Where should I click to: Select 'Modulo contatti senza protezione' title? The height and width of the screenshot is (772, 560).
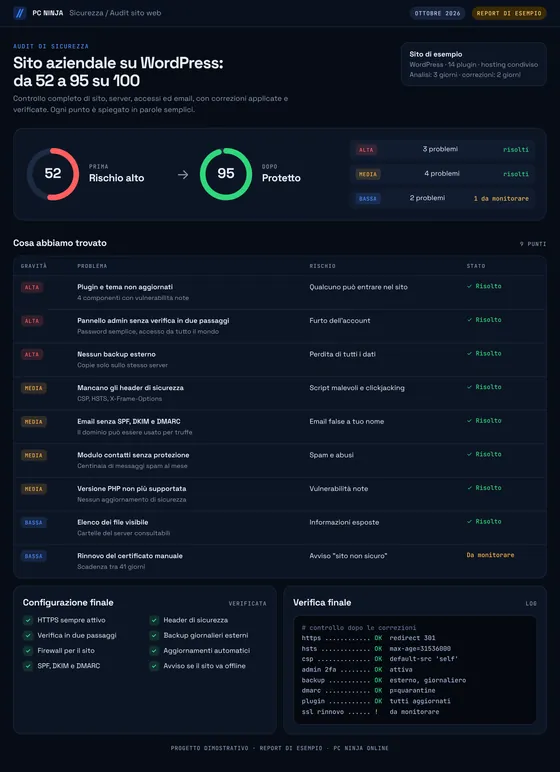(x=133, y=455)
